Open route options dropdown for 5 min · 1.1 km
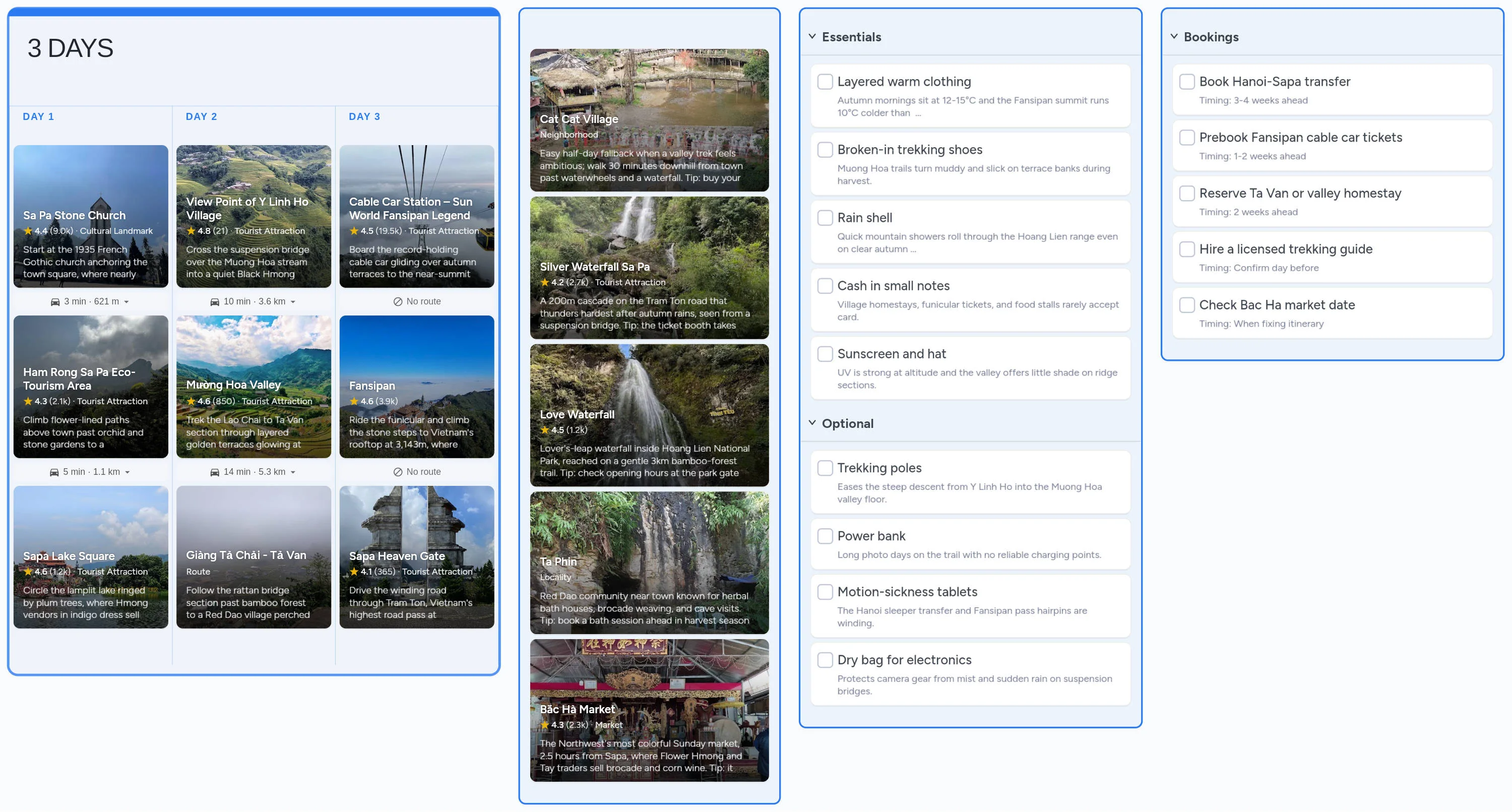1512x812 pixels. coord(128,472)
